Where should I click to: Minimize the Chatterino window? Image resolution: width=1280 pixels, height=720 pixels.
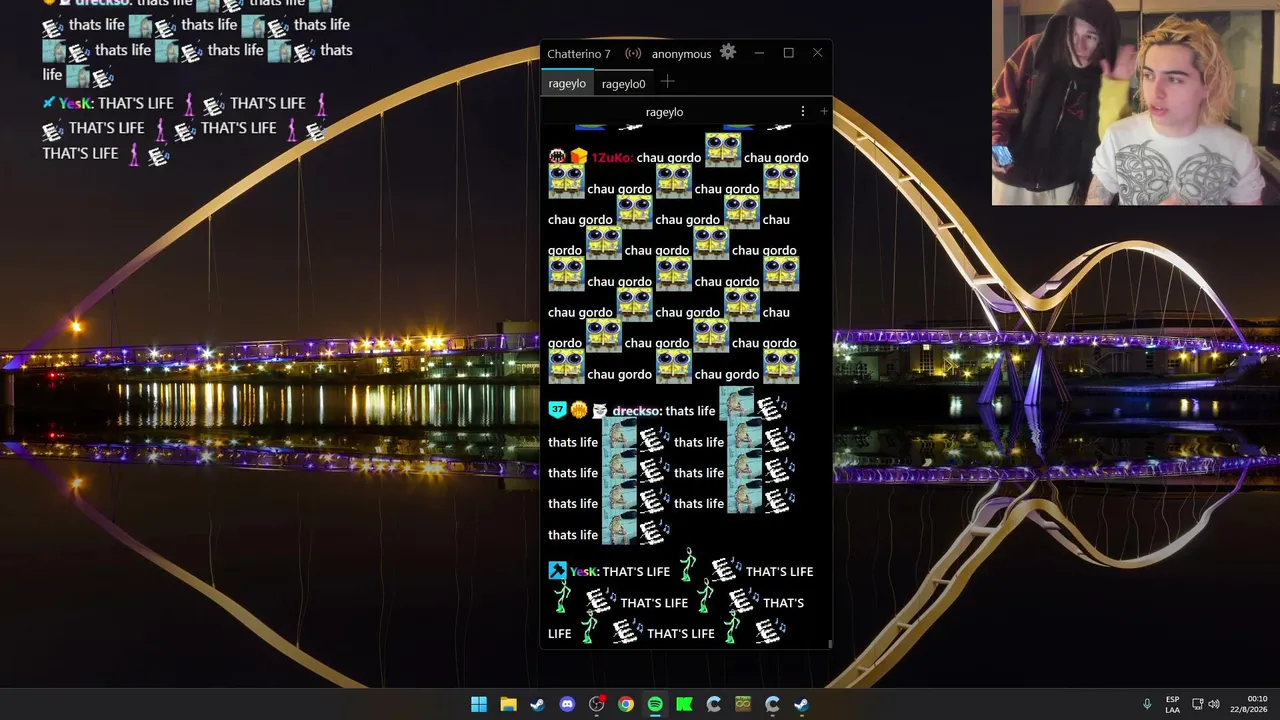pyautogui.click(x=759, y=53)
